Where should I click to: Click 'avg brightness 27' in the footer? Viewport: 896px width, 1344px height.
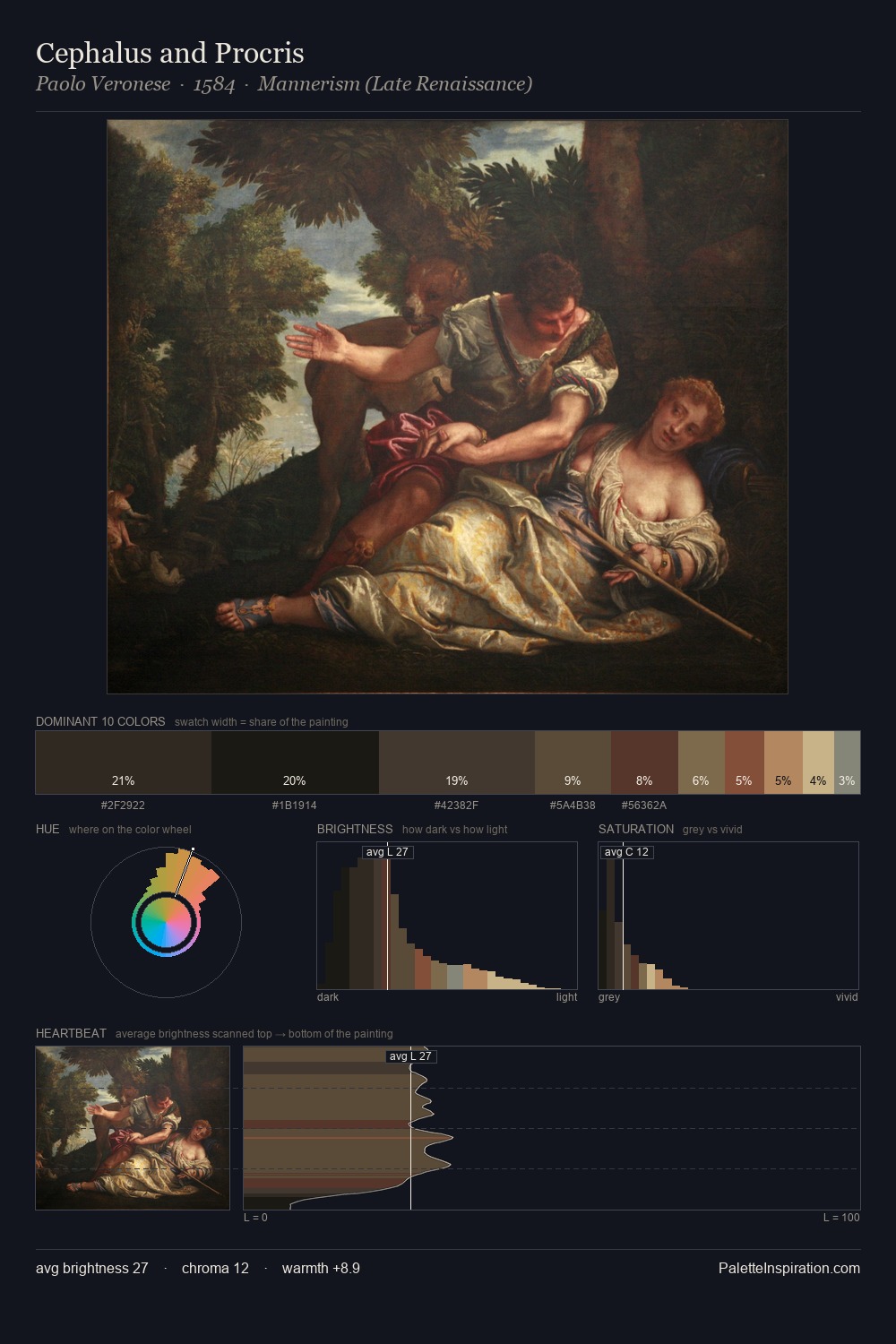coord(92,1268)
